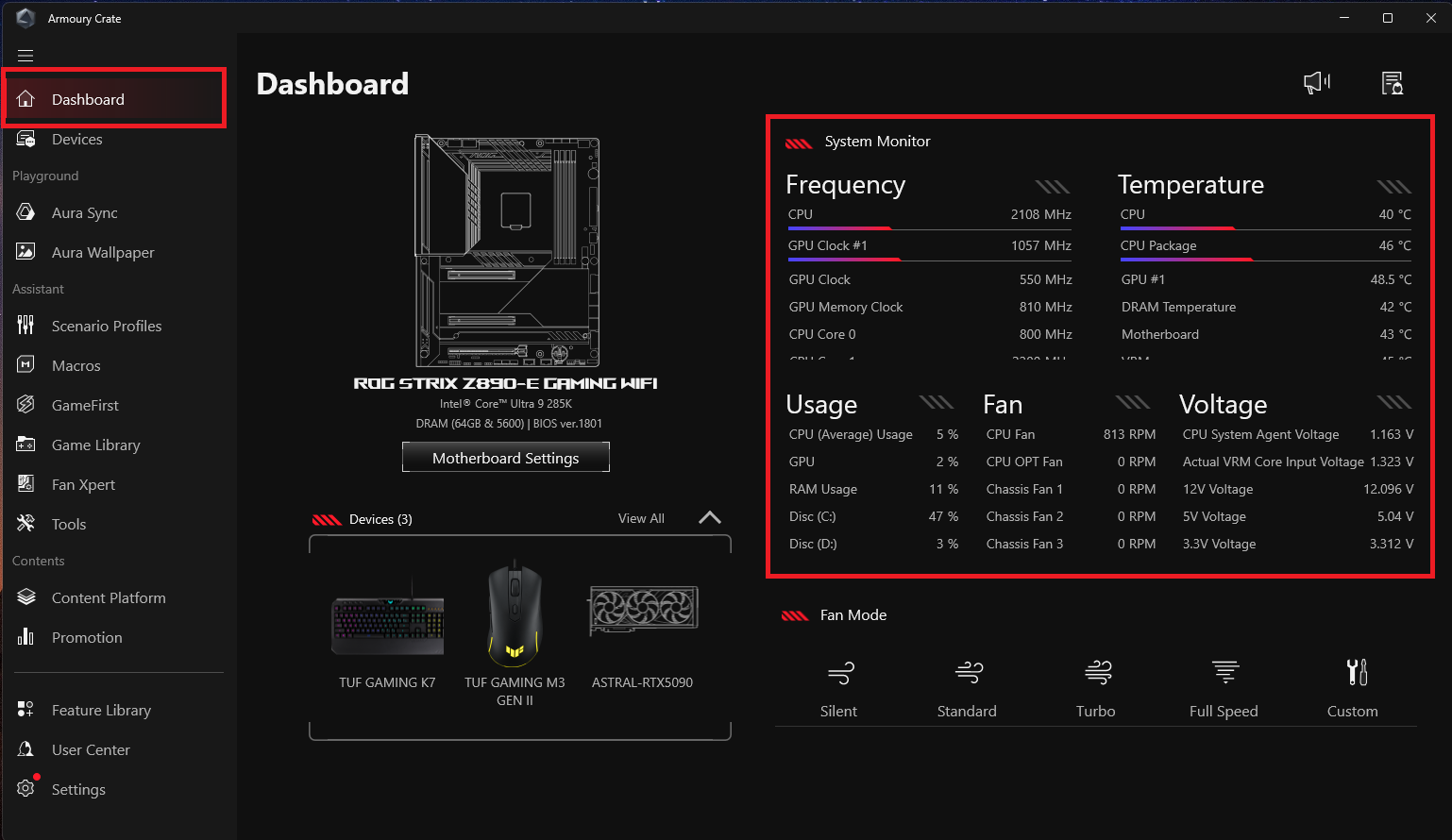Click the Devices sidebar icon

click(x=25, y=139)
